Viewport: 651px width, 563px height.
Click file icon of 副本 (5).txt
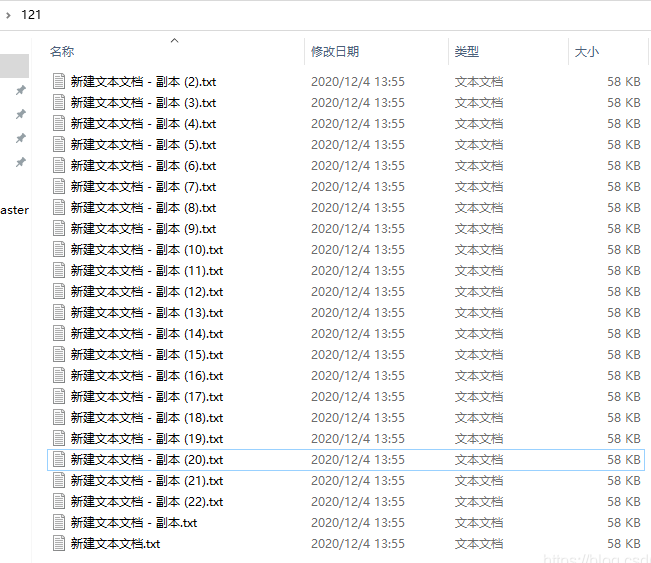pyautogui.click(x=59, y=144)
